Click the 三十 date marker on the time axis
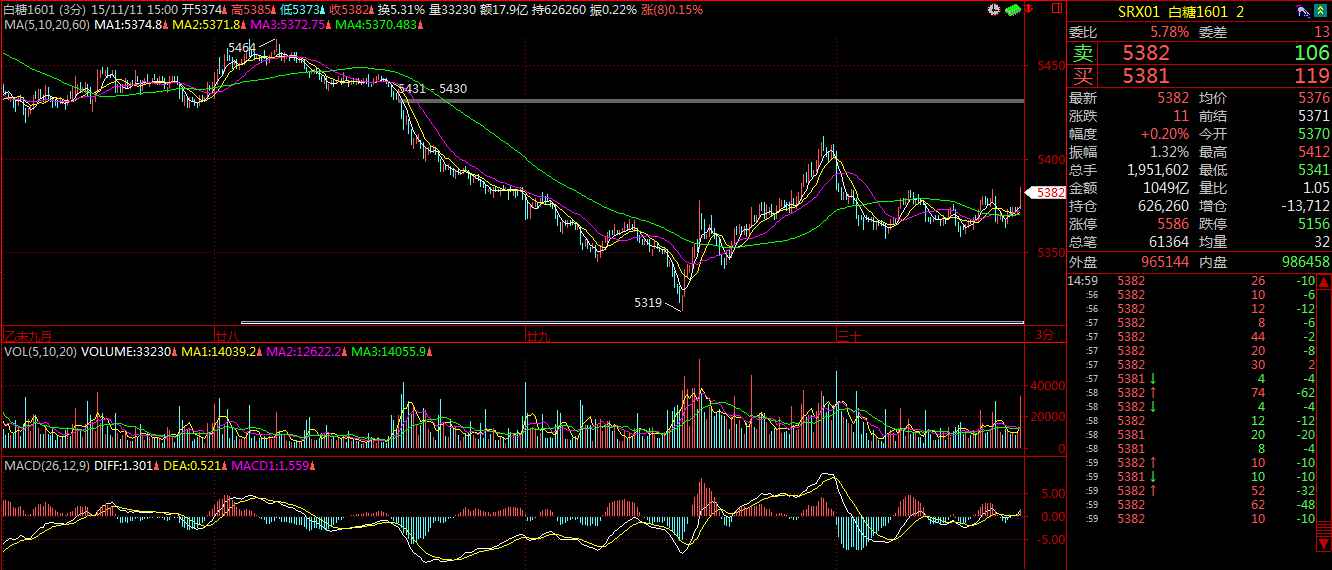 click(x=849, y=335)
